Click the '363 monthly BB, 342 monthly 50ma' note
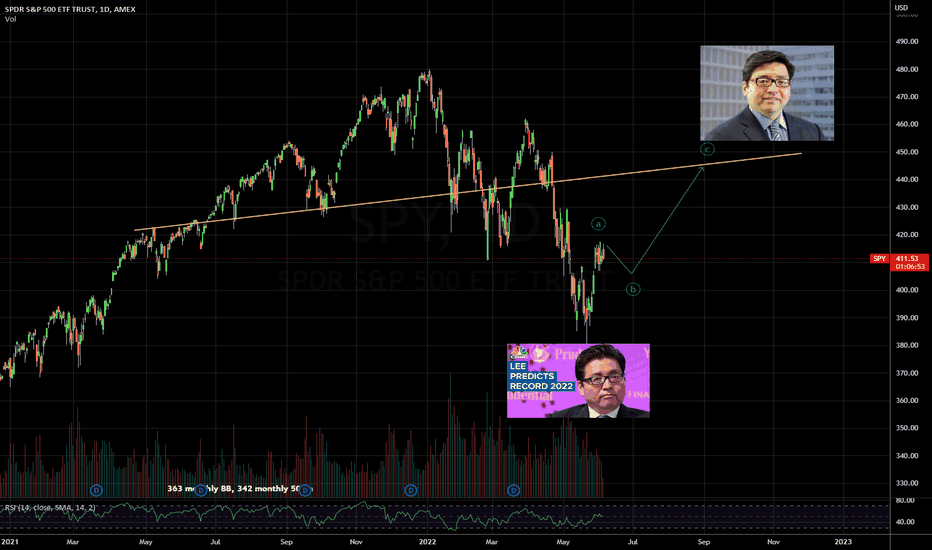Screen dimensions: 932x550 (240, 488)
